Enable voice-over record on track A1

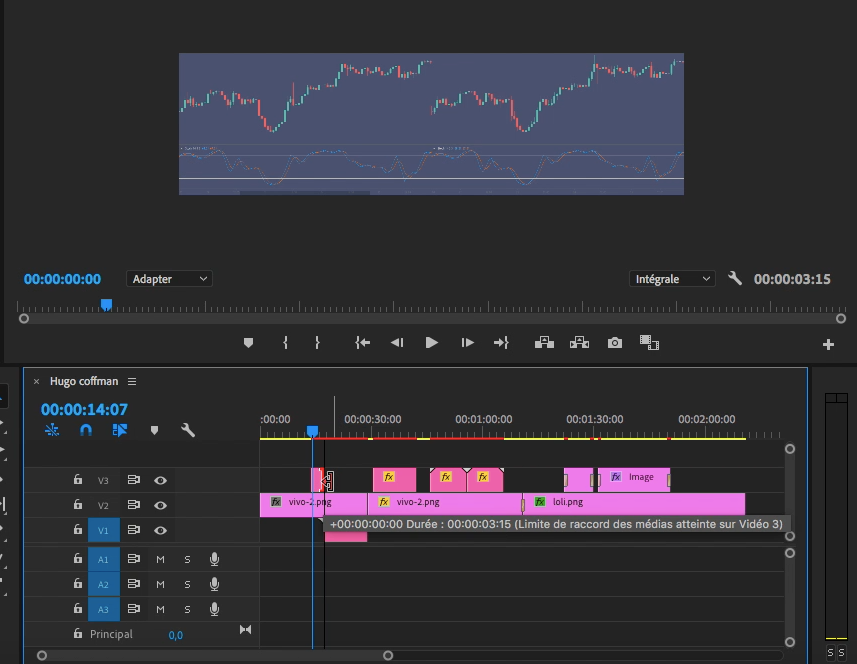coord(214,559)
